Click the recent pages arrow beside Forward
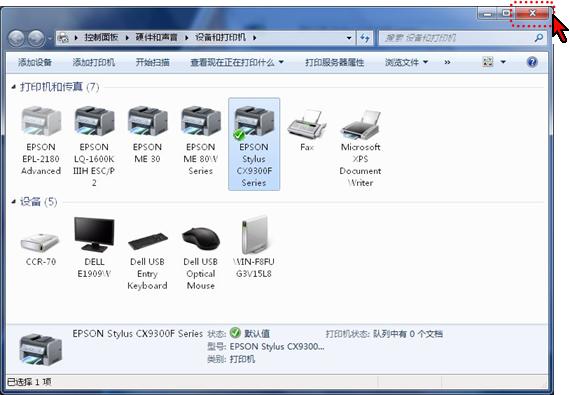Screen dimensions: 570x395 pos(49,39)
